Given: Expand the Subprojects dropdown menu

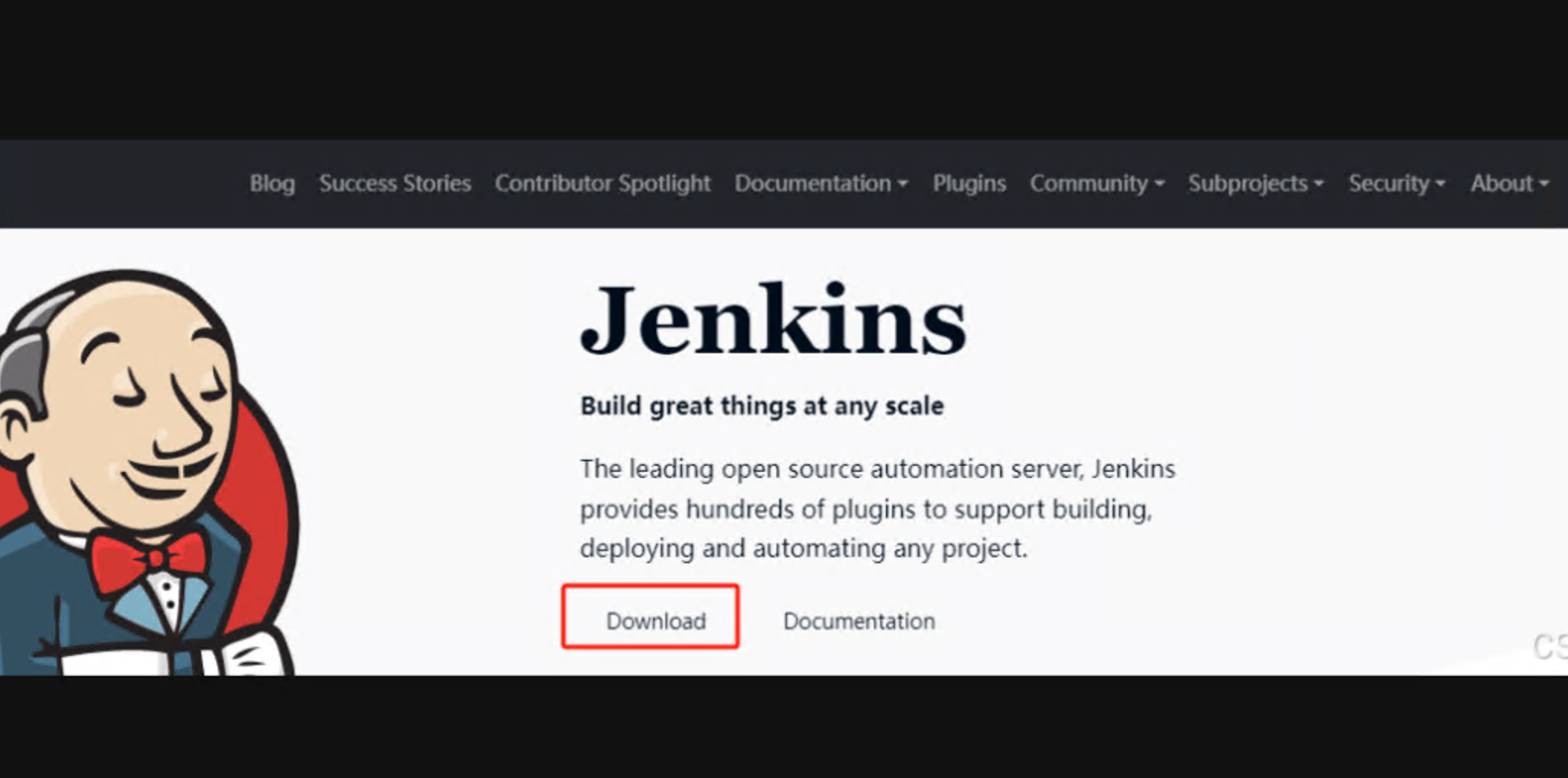Looking at the screenshot, I should tap(1256, 183).
